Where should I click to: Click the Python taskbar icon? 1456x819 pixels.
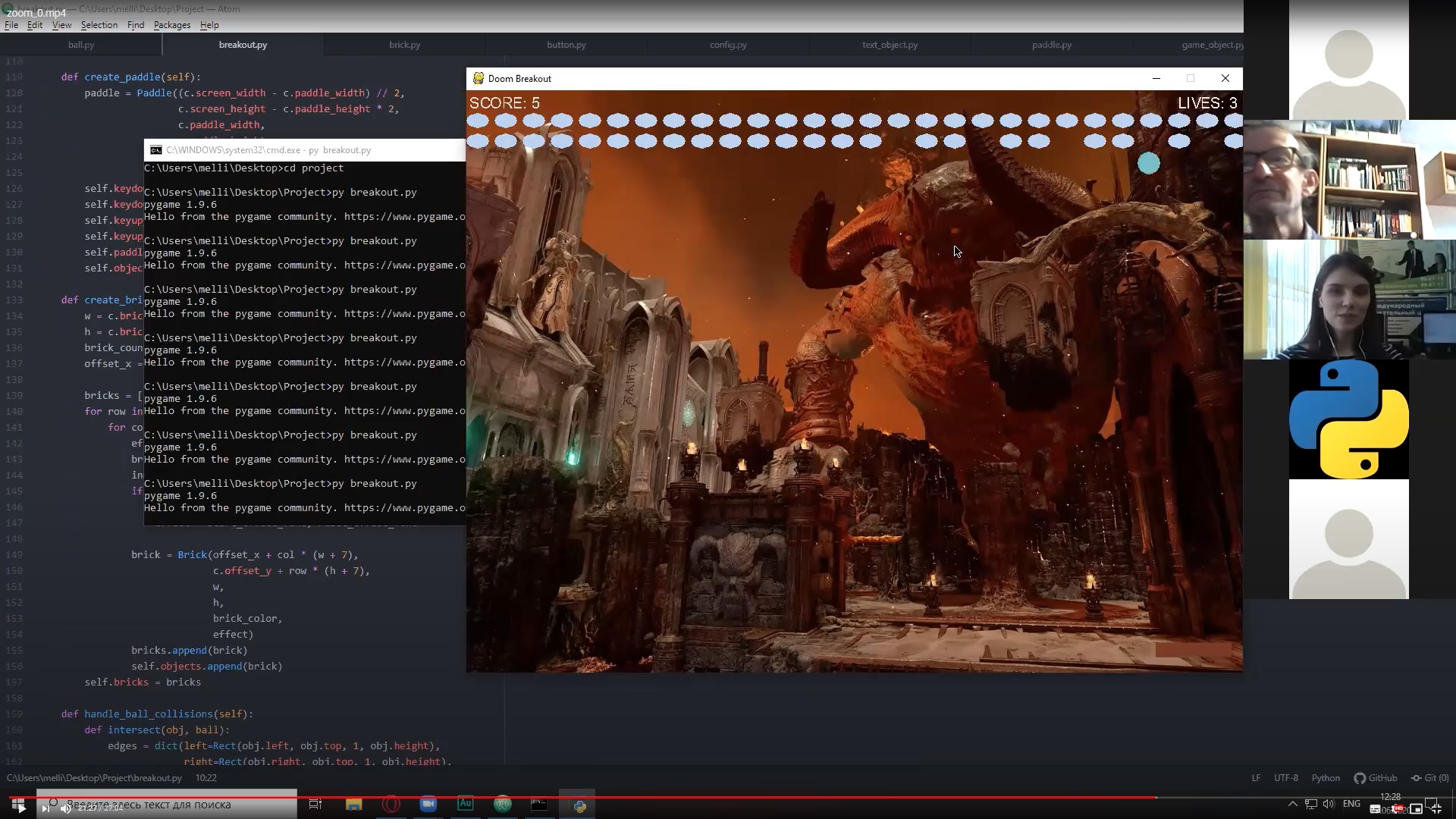click(579, 805)
